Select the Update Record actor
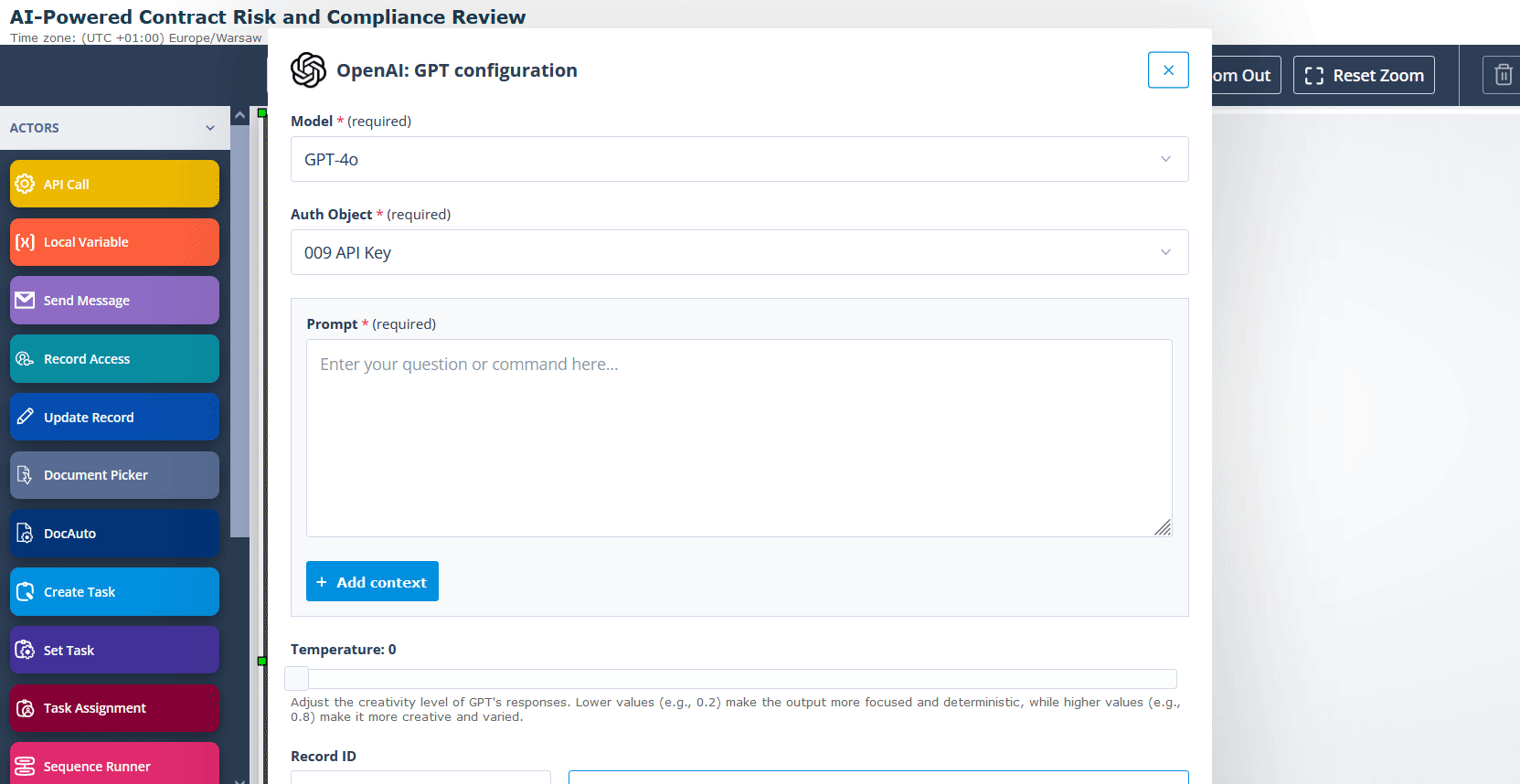 [114, 417]
